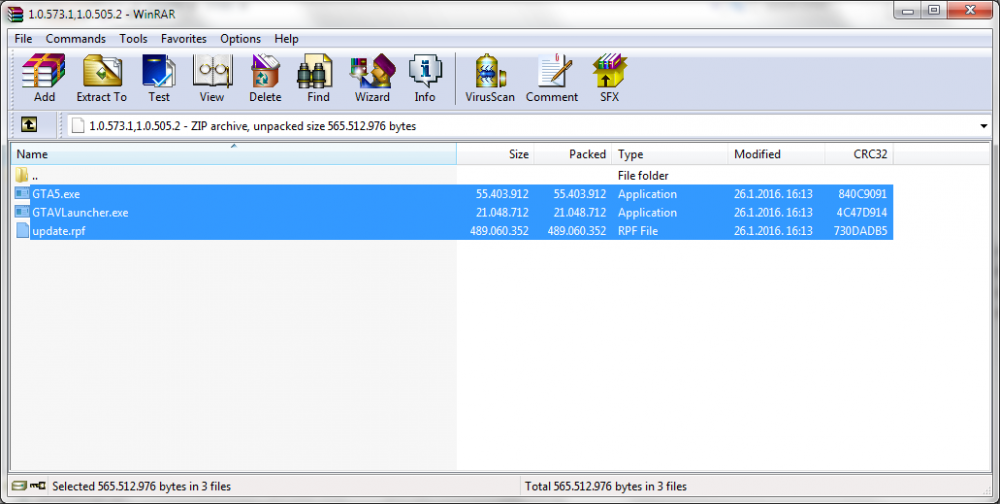Open the Comment tool
The height and width of the screenshot is (504, 1000).
tap(552, 78)
